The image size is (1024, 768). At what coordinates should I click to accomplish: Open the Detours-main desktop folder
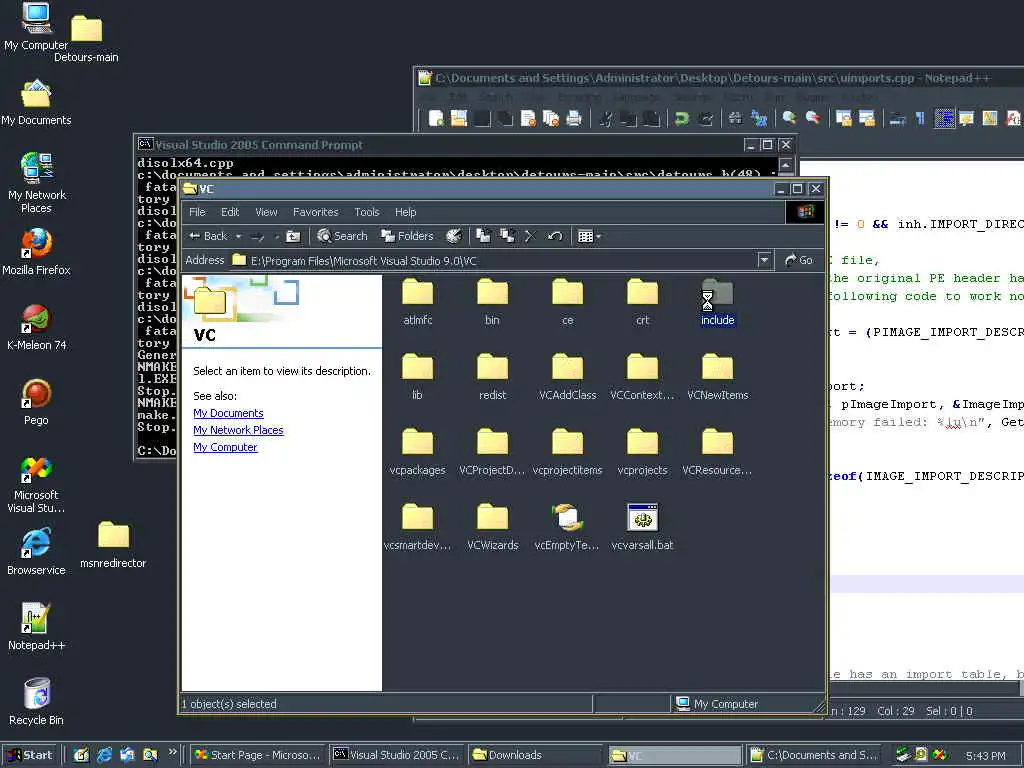(x=86, y=38)
